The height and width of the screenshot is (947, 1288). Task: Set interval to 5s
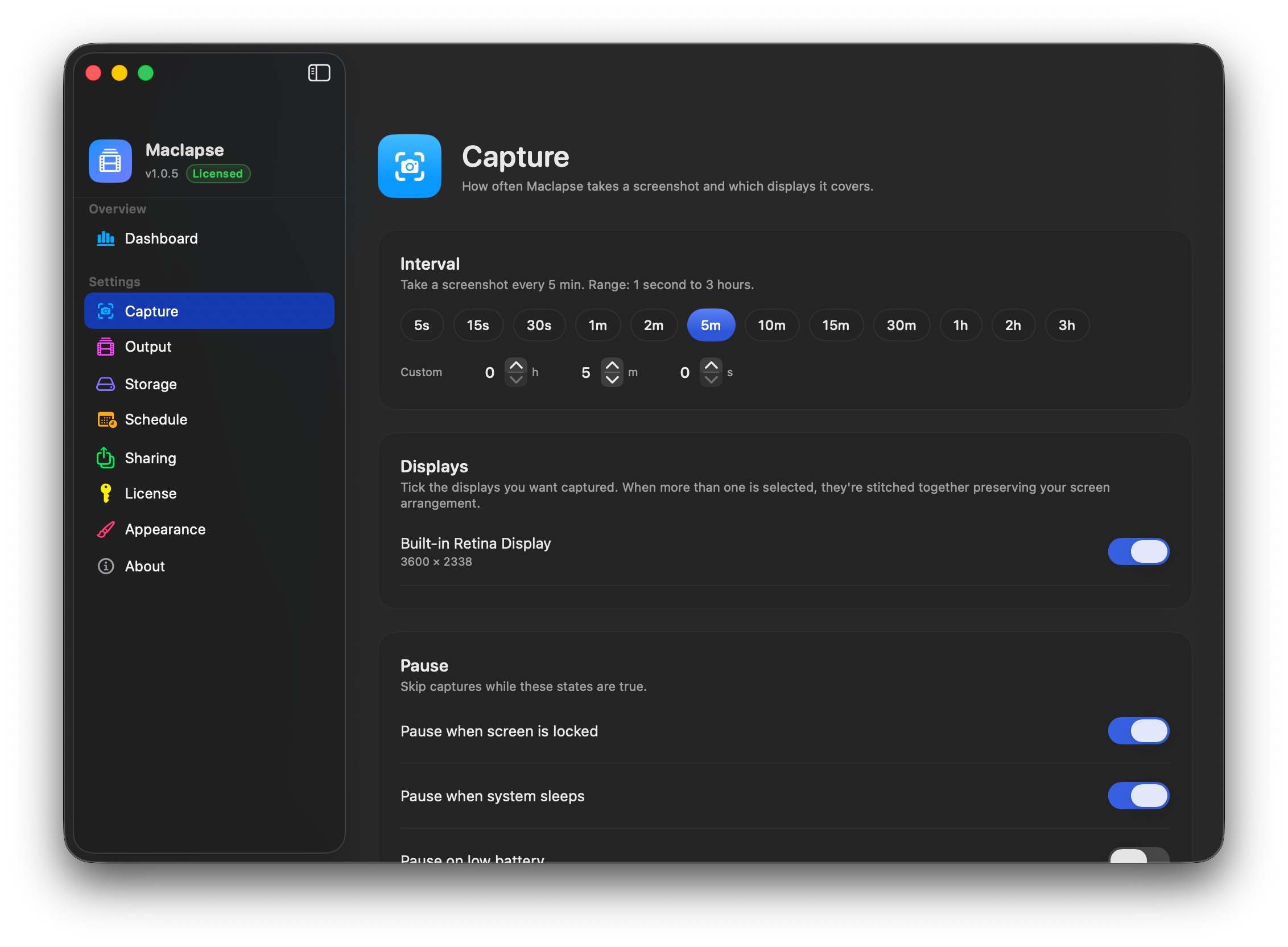coord(422,325)
